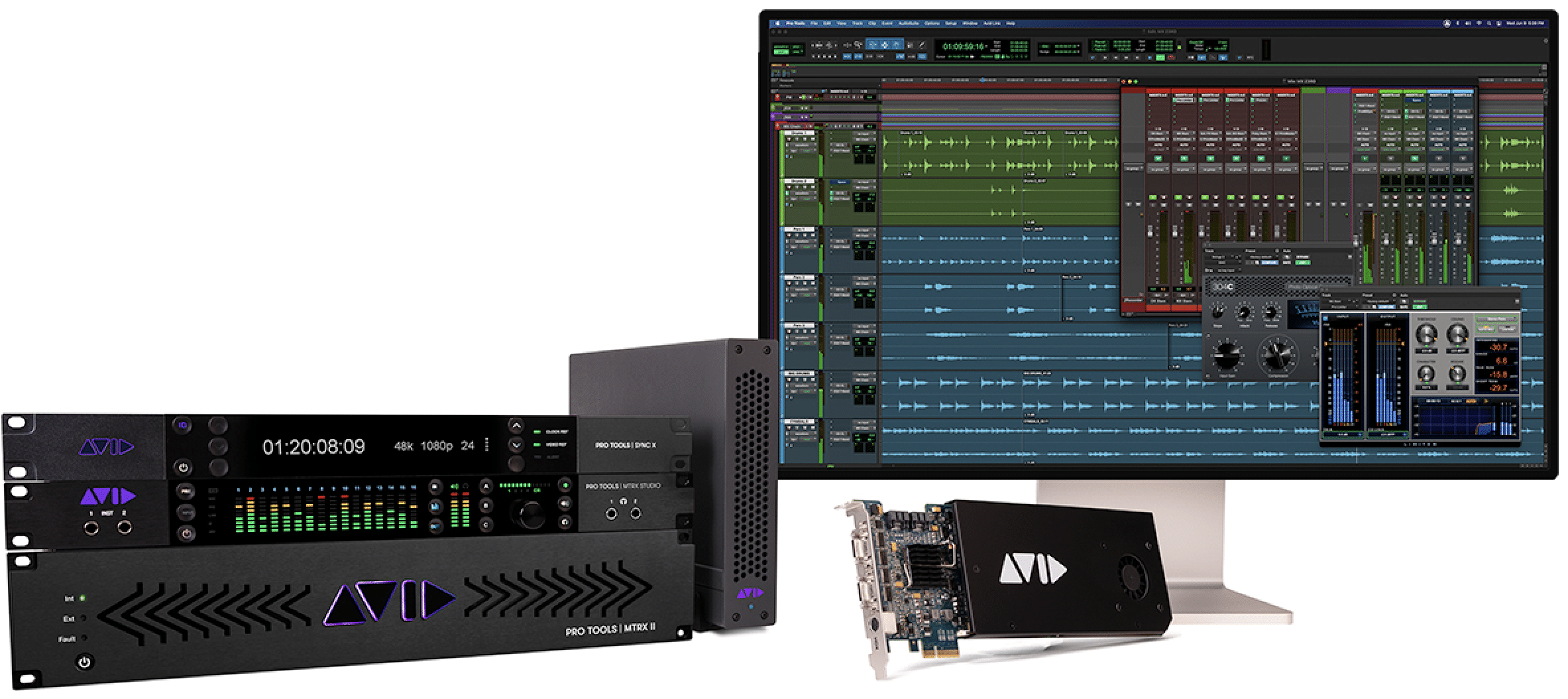Click the white Avid logo on the PCIe card

[x=1033, y=569]
